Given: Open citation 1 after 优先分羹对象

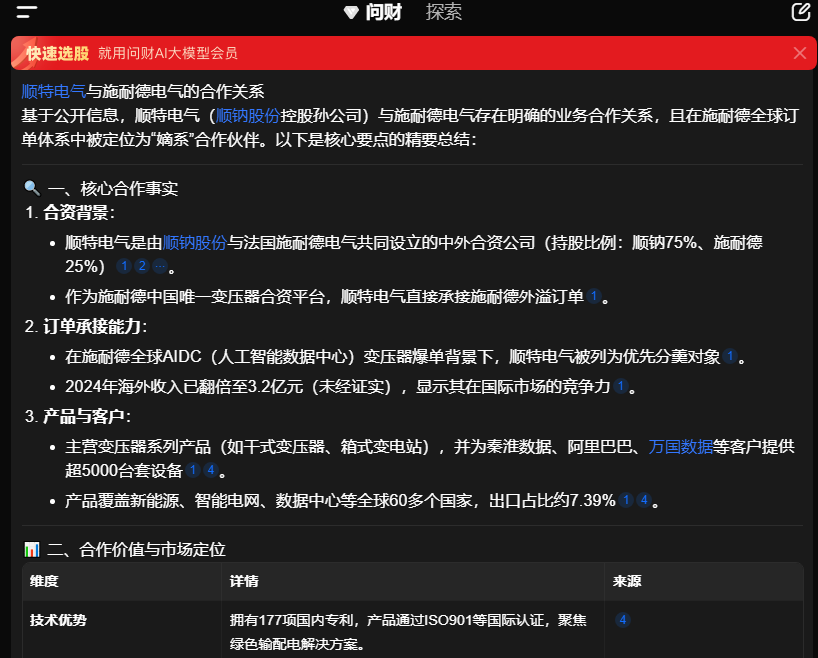Looking at the screenshot, I should [730, 356].
